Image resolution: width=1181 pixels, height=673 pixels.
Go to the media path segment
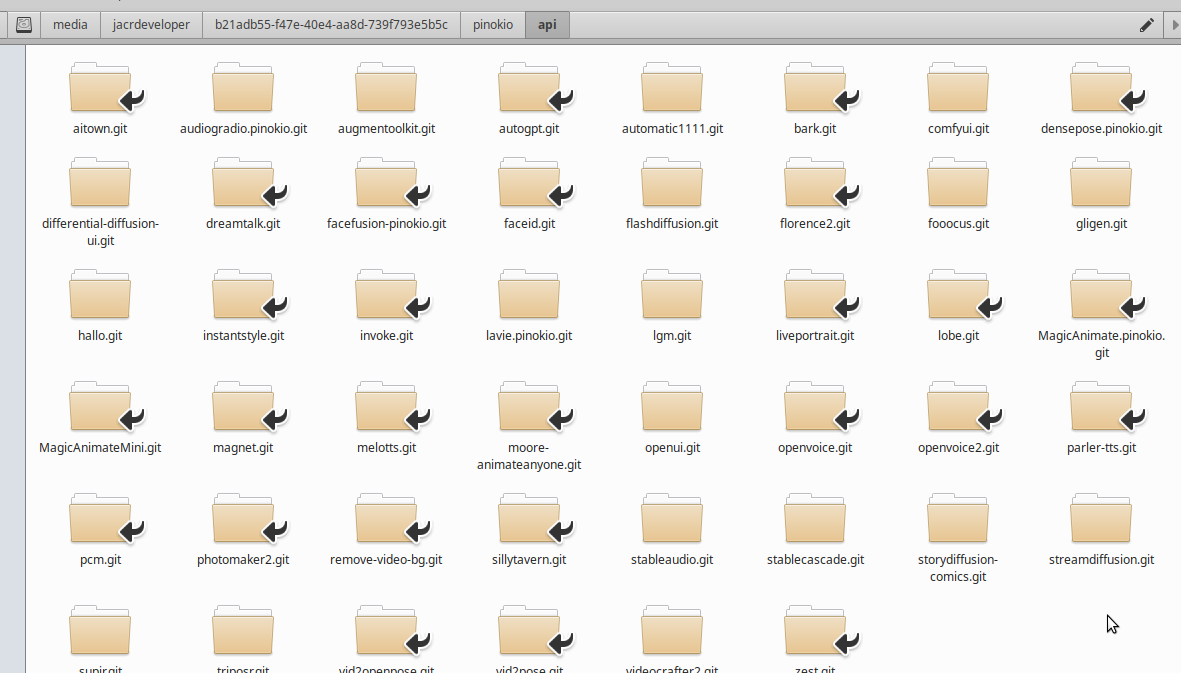70,25
